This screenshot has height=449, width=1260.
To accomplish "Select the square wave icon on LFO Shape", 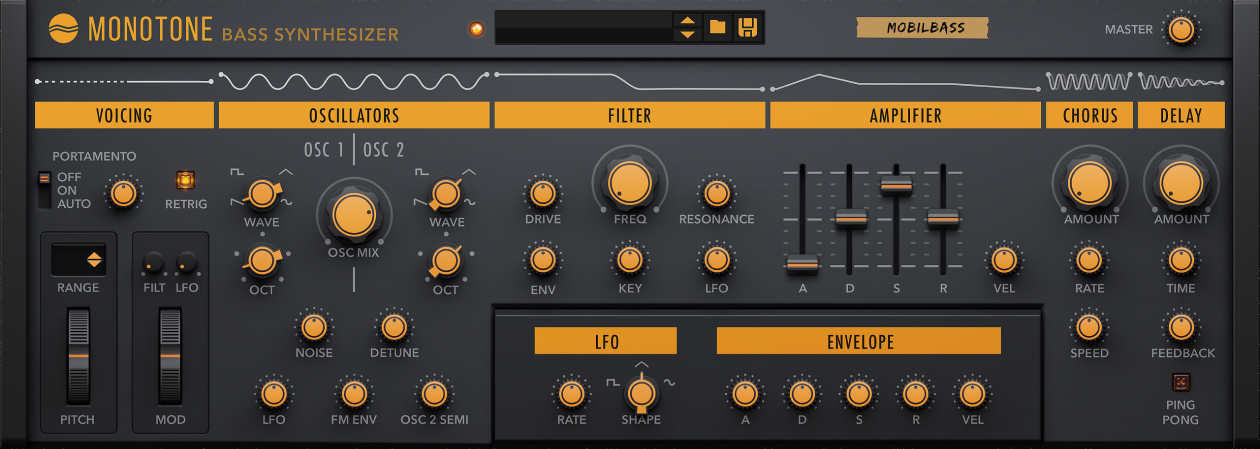I will click(x=612, y=382).
